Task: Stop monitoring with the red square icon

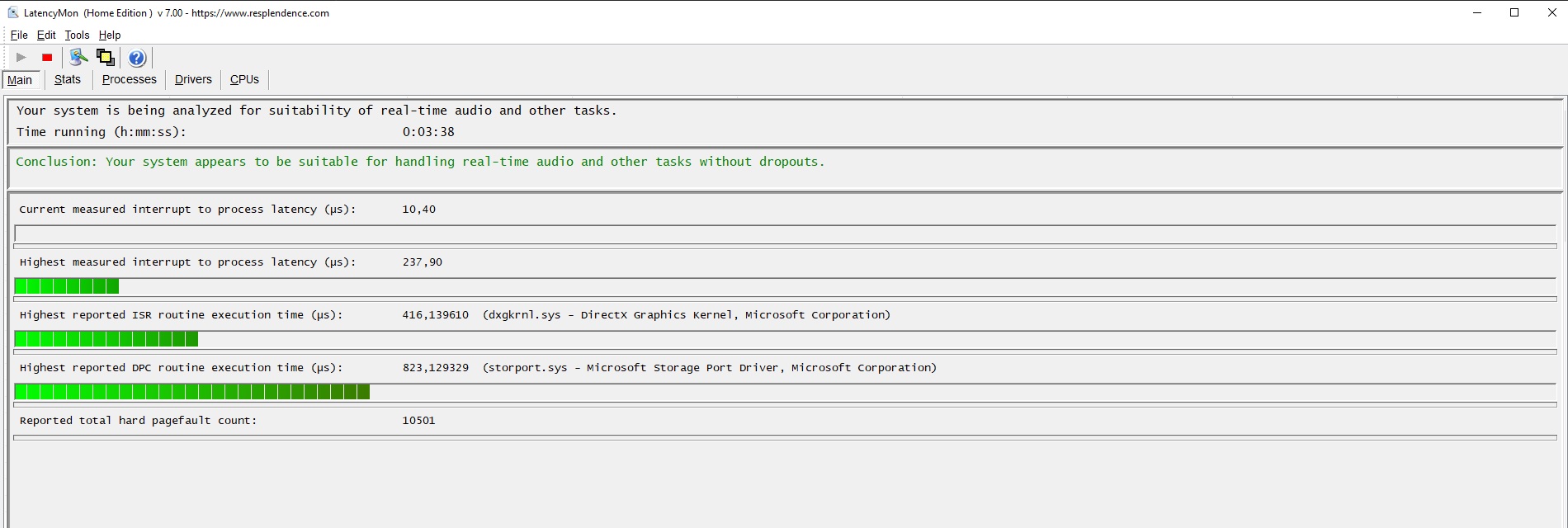Action: tap(47, 58)
